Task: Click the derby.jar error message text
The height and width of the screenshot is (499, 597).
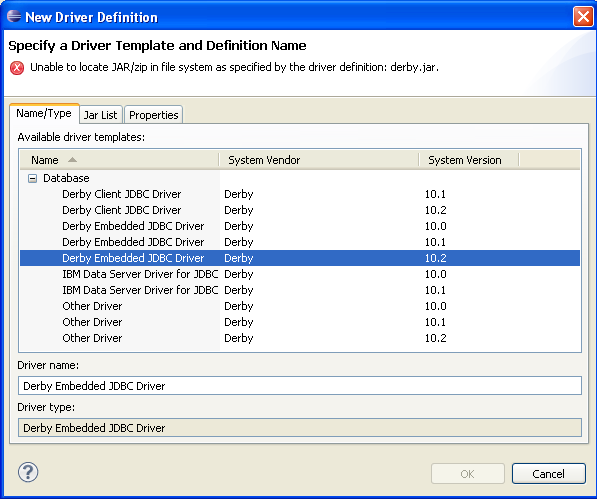Action: (x=234, y=67)
